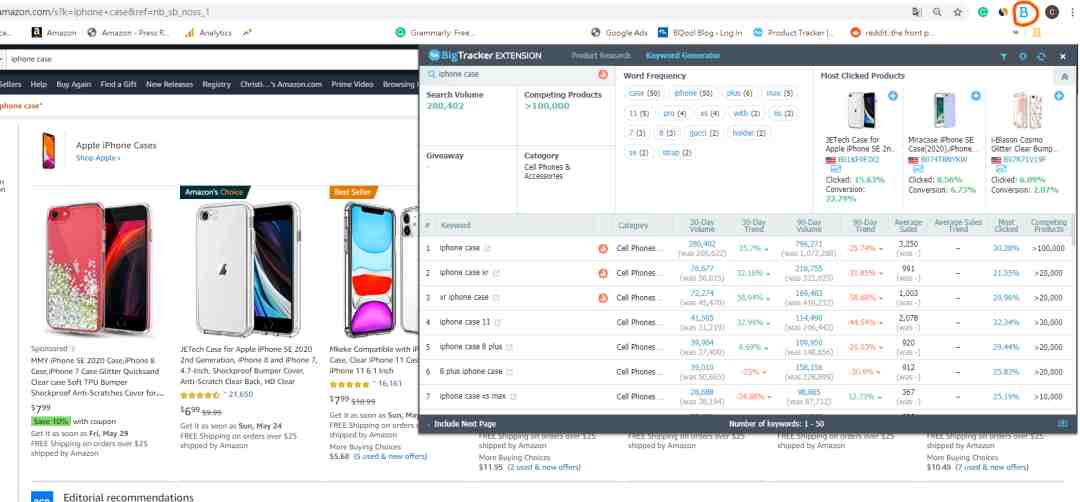Open the Google Ads bookmark

coord(620,32)
